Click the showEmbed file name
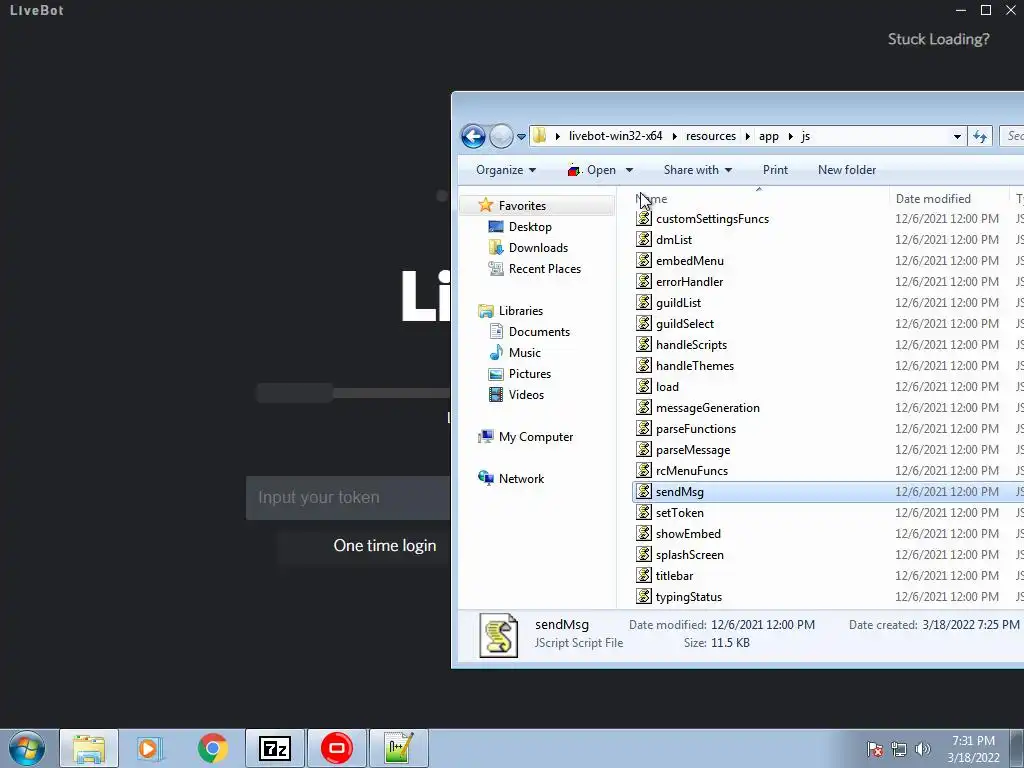1024x768 pixels. tap(688, 534)
